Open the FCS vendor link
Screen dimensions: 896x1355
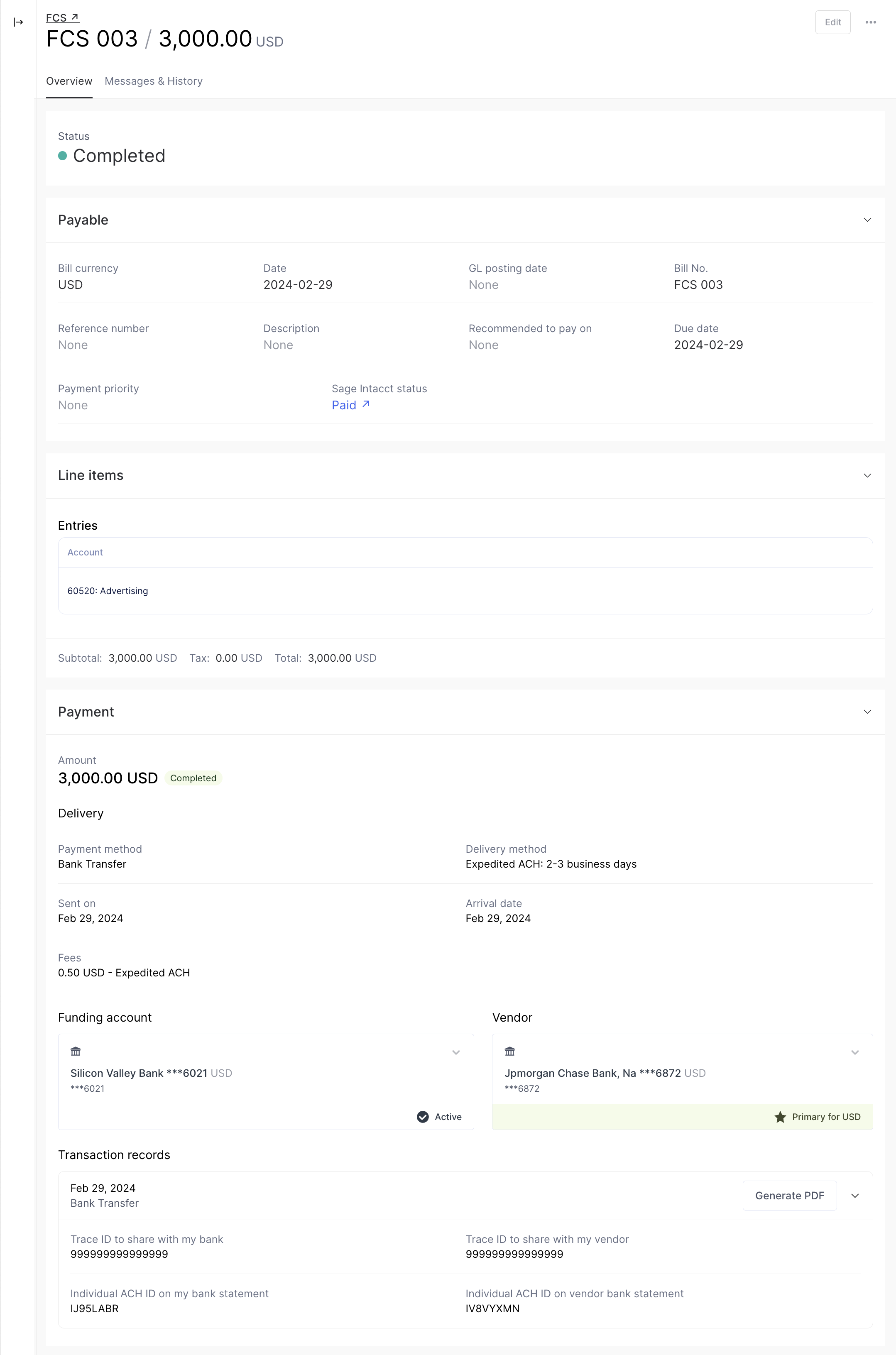(x=62, y=18)
